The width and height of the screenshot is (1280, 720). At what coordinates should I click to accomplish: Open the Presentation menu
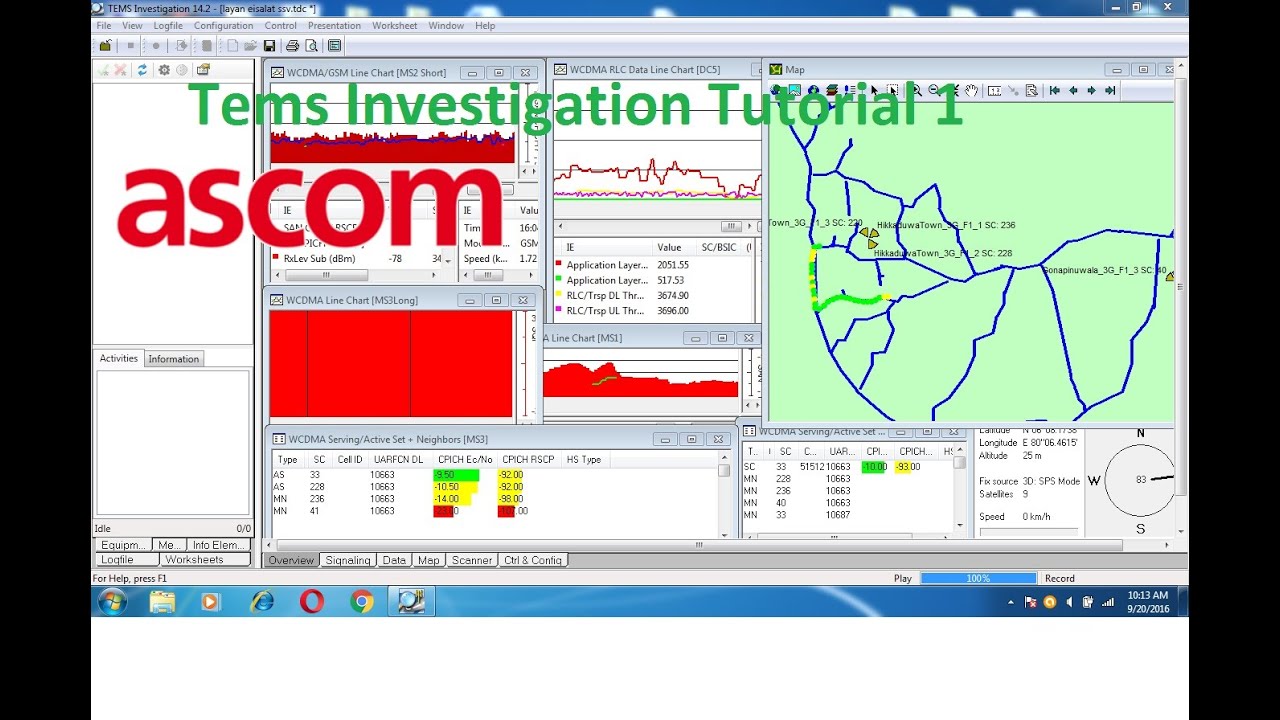(x=335, y=25)
